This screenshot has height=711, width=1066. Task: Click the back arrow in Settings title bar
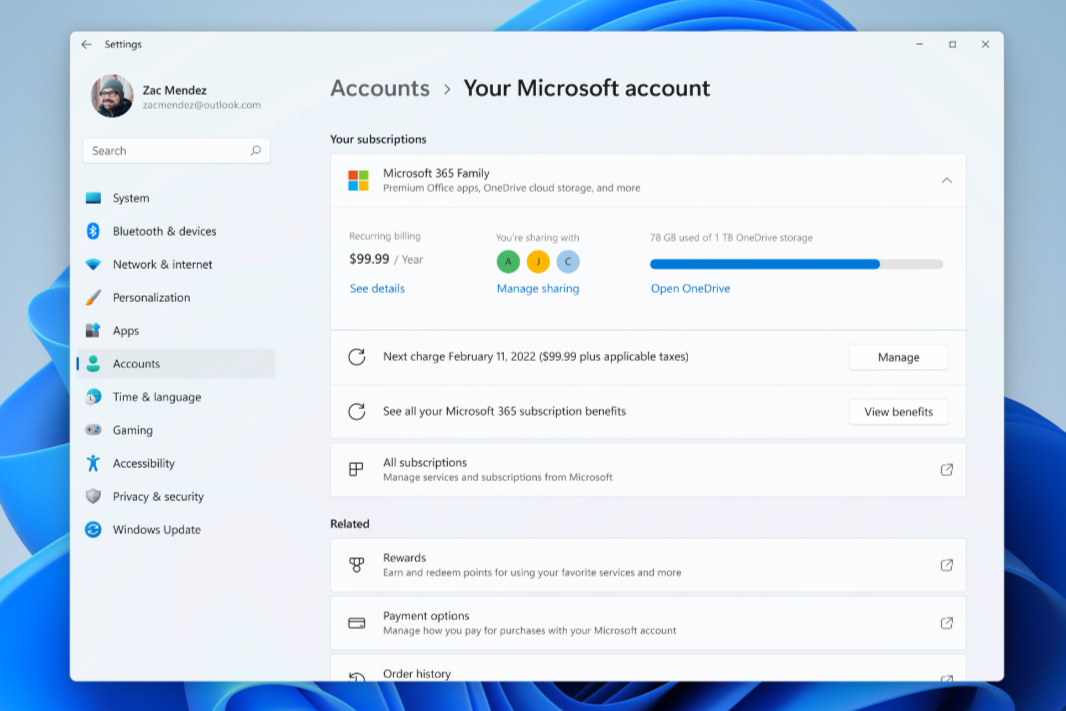pos(86,45)
